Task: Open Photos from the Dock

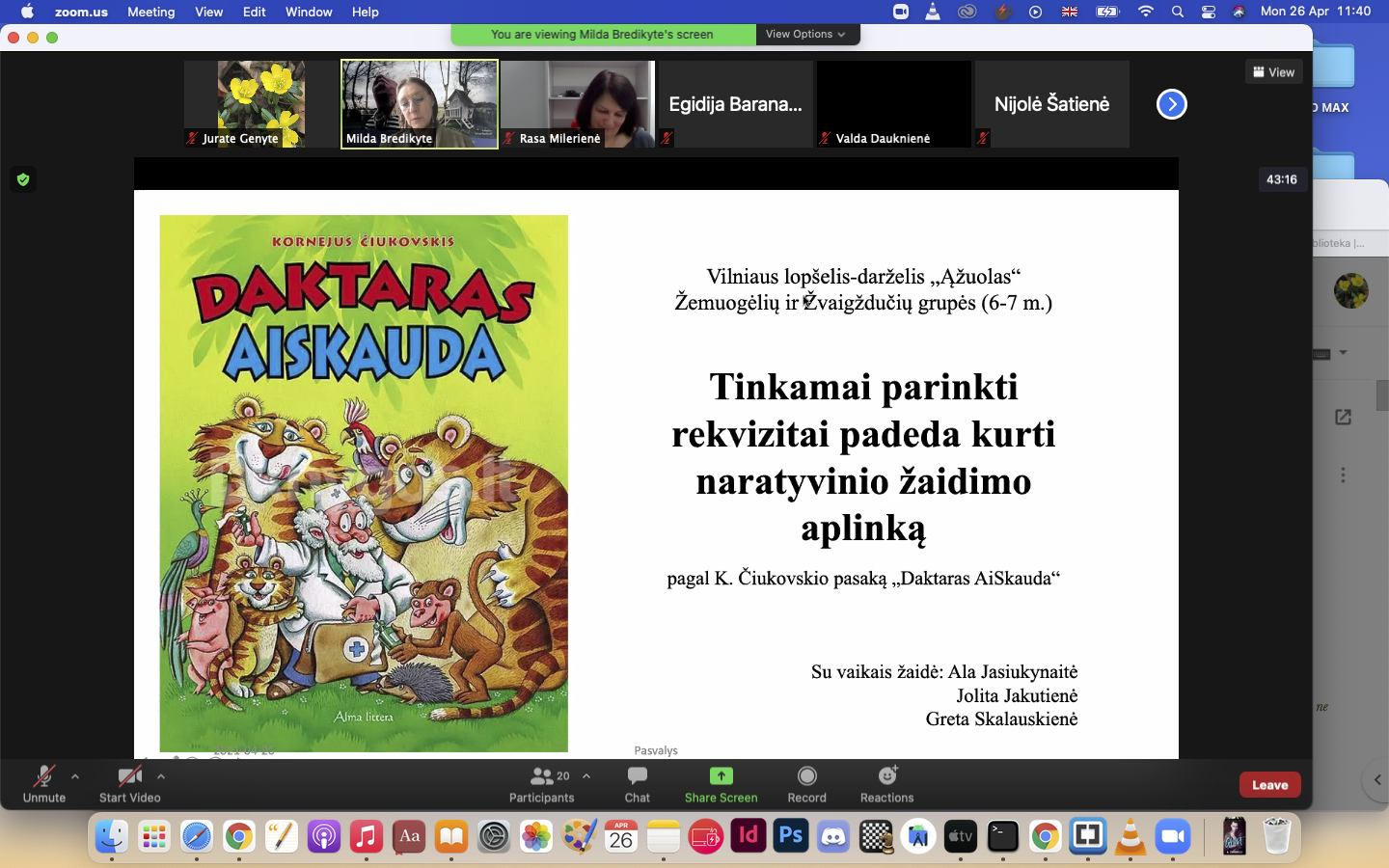Action: [x=536, y=836]
